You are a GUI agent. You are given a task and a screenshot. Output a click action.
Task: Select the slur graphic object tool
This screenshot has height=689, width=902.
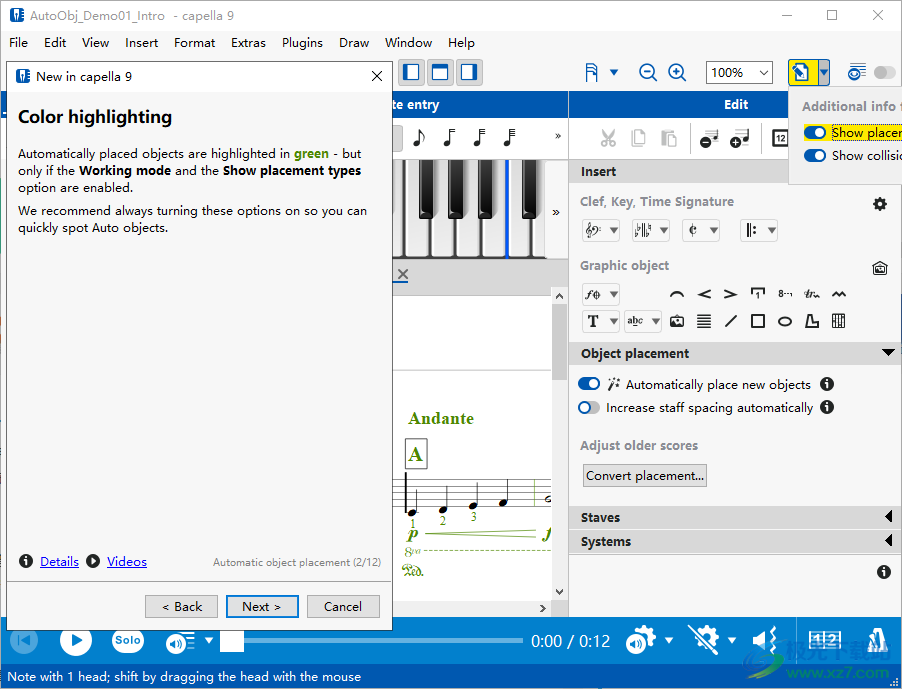pyautogui.click(x=677, y=294)
